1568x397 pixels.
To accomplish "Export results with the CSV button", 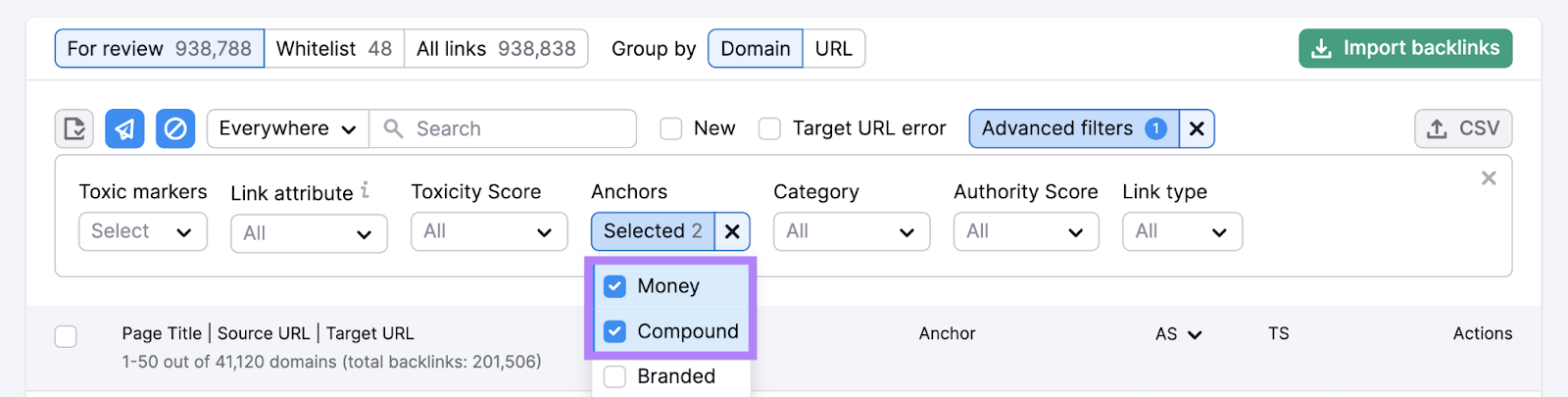I will pyautogui.click(x=1463, y=128).
